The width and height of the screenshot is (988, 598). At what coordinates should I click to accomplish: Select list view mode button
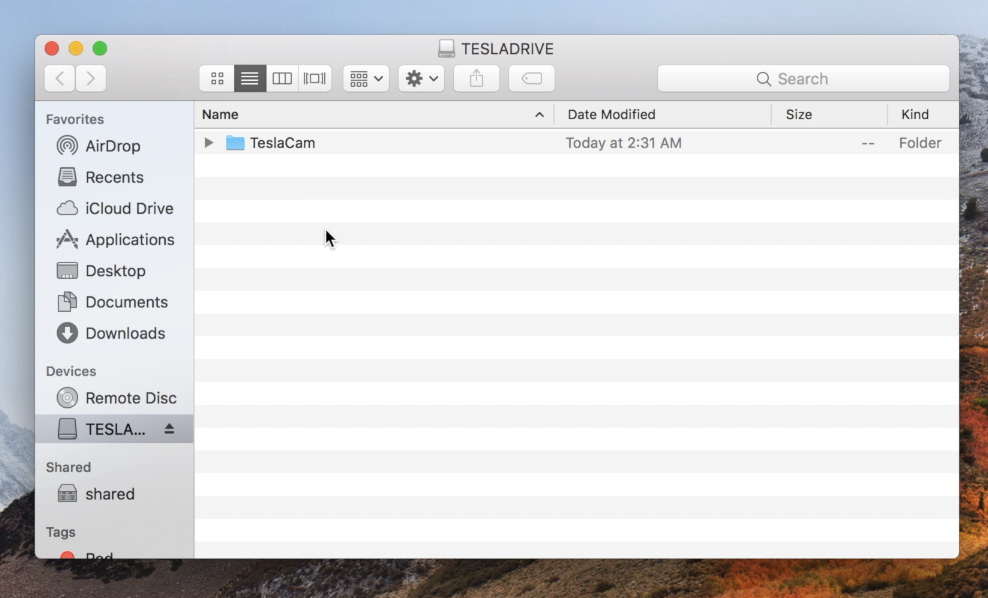[x=250, y=79]
